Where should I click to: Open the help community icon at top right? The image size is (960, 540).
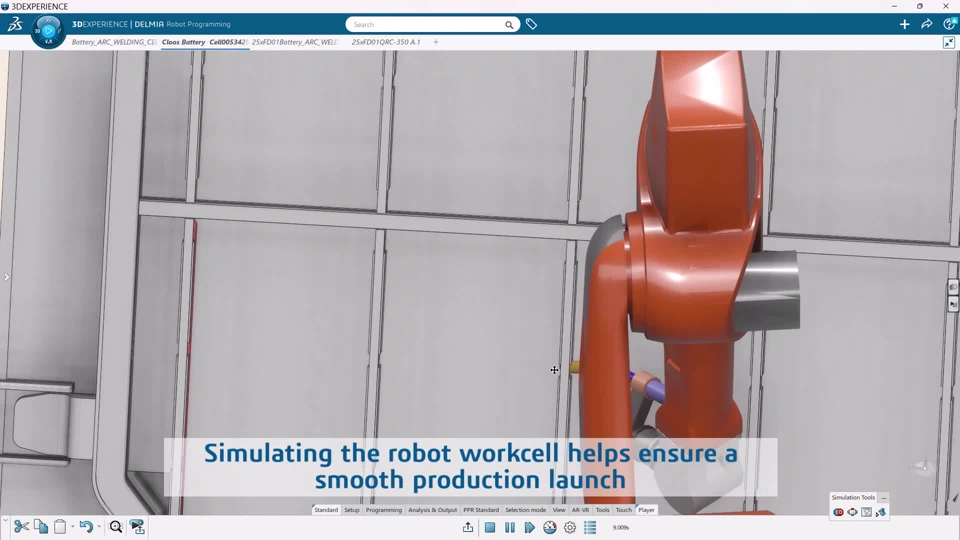(950, 24)
